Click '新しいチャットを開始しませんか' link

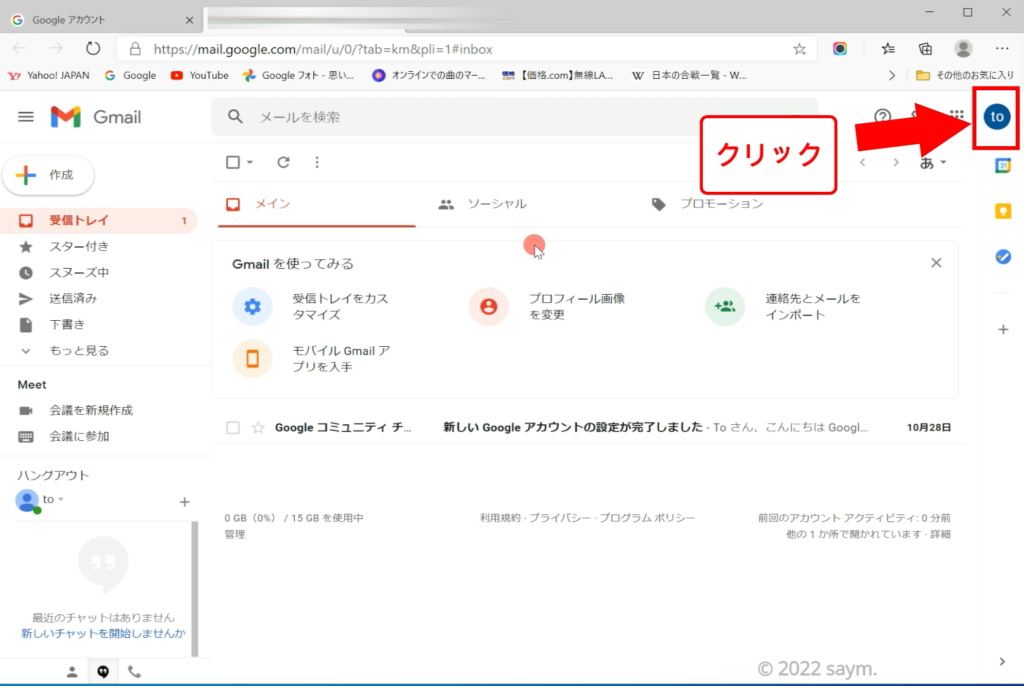(x=103, y=634)
